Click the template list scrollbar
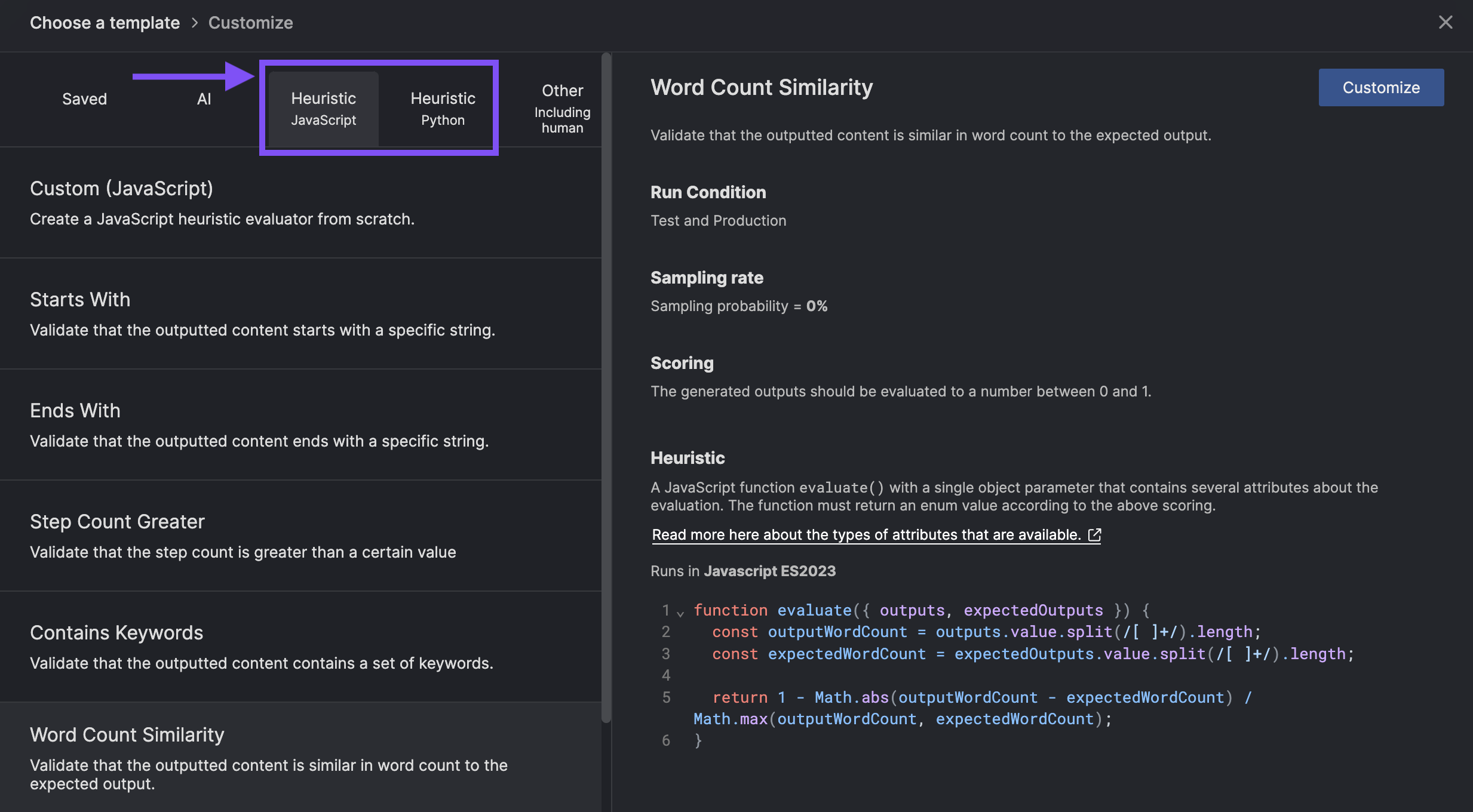Image resolution: width=1473 pixels, height=812 pixels. click(606, 388)
